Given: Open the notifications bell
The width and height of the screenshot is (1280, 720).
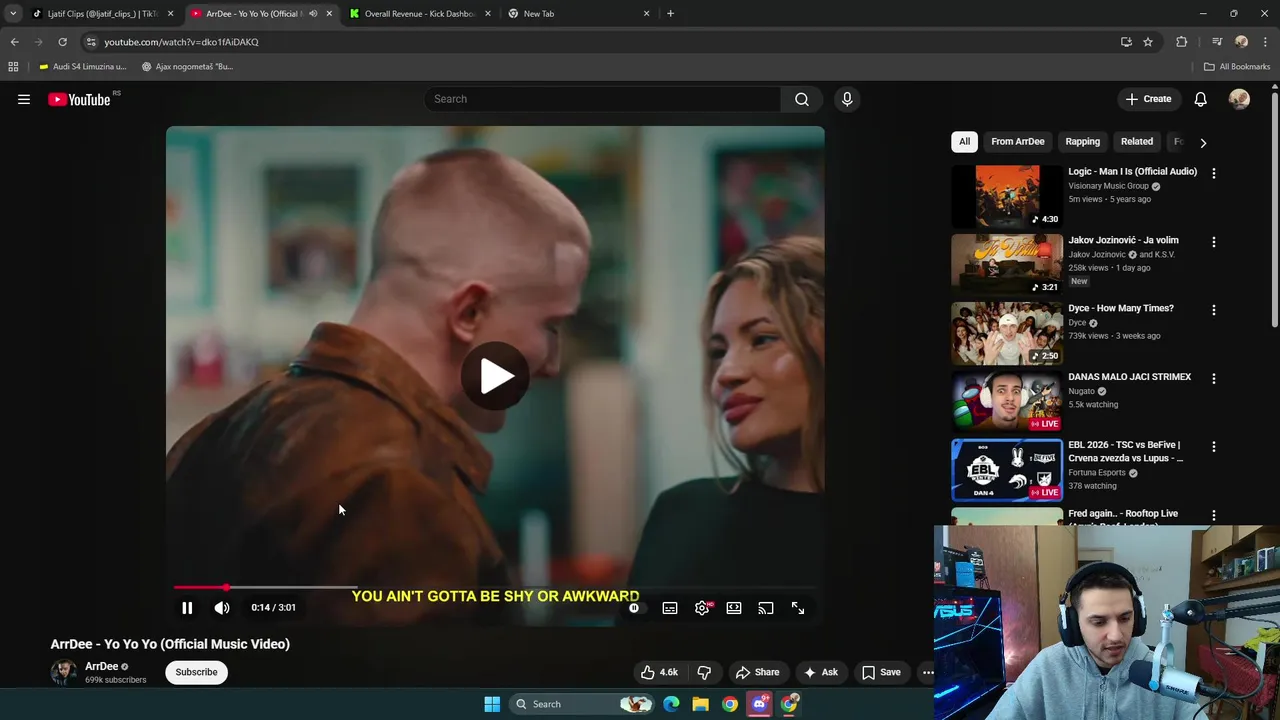Looking at the screenshot, I should (x=1200, y=99).
